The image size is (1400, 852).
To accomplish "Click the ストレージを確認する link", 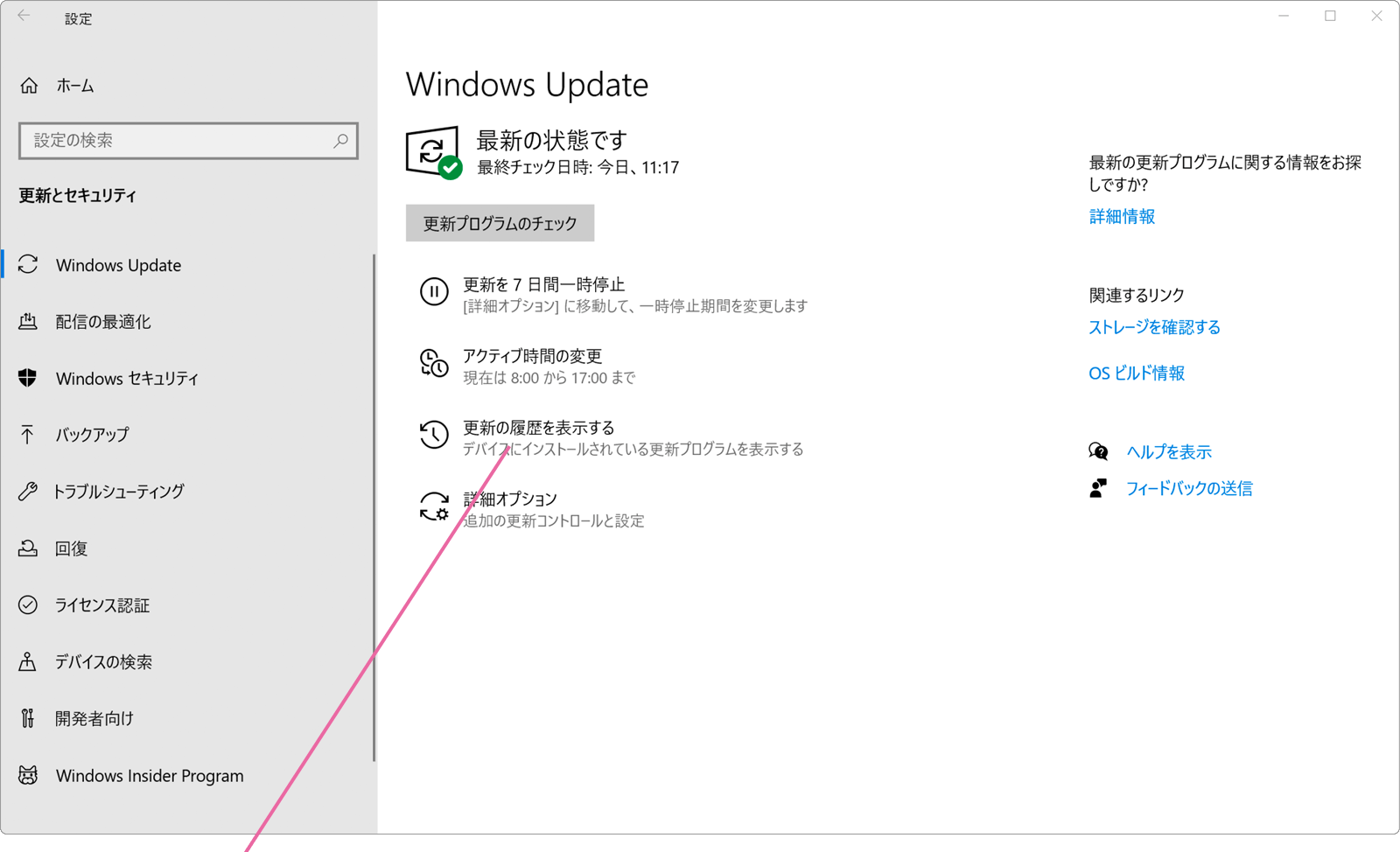I will [1154, 327].
